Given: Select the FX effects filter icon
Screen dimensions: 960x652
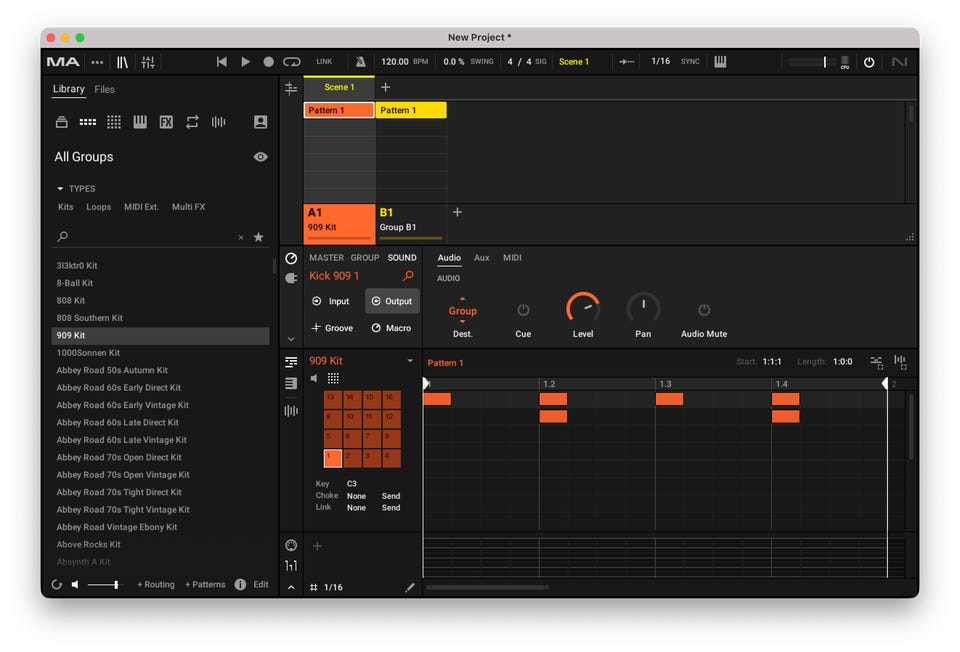Looking at the screenshot, I should click(166, 122).
